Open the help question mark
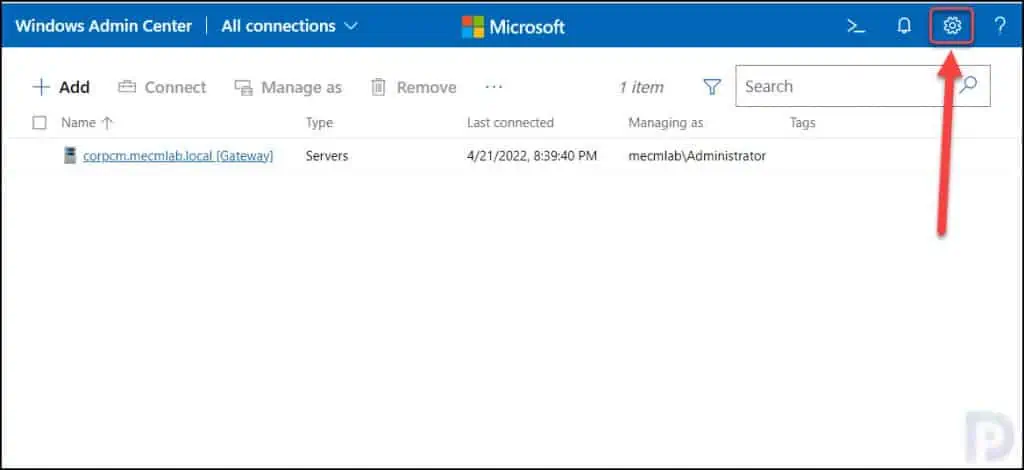Screen dimensions: 1024x470 click(1000, 26)
